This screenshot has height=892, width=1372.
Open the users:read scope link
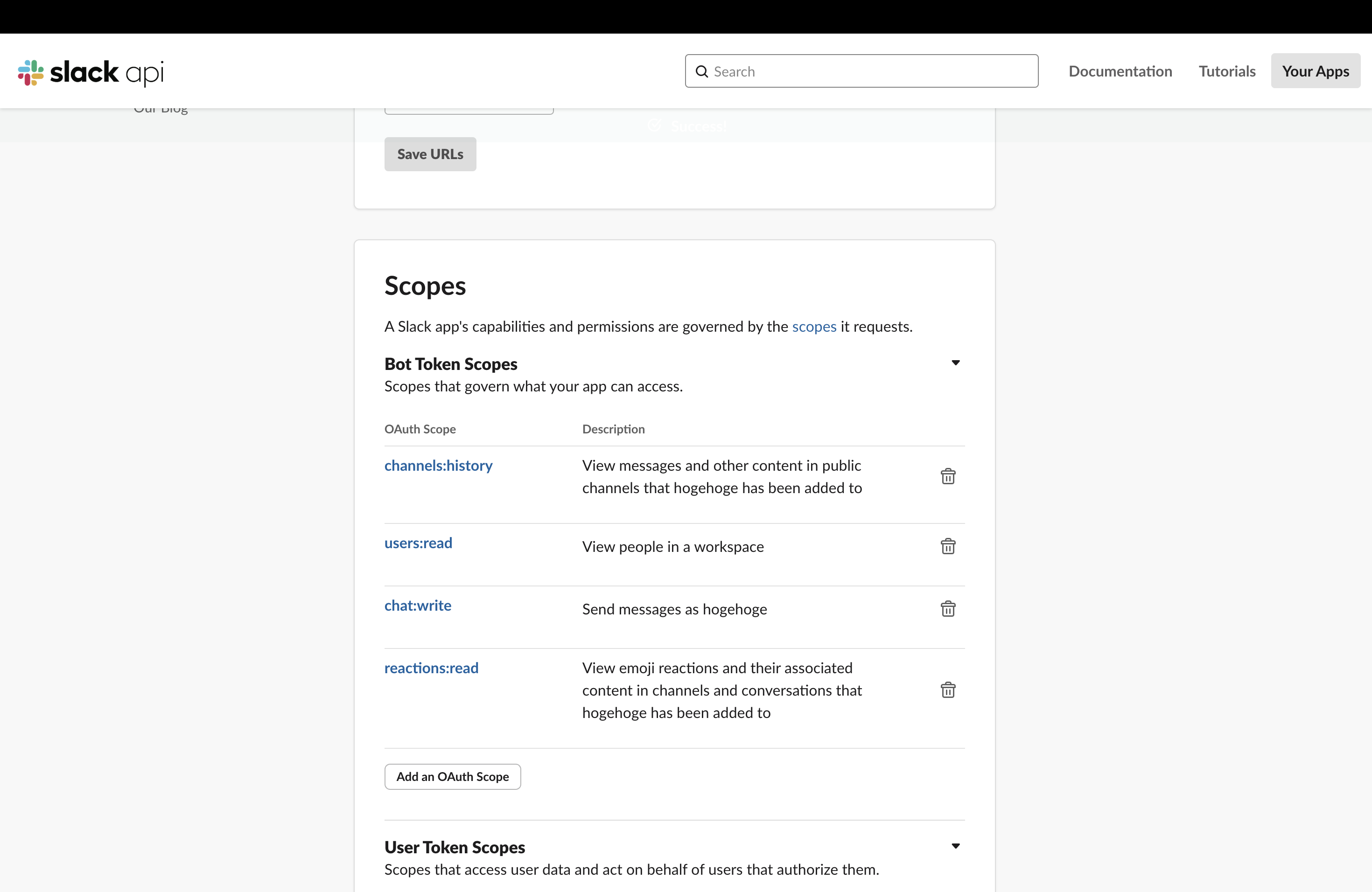(x=418, y=542)
